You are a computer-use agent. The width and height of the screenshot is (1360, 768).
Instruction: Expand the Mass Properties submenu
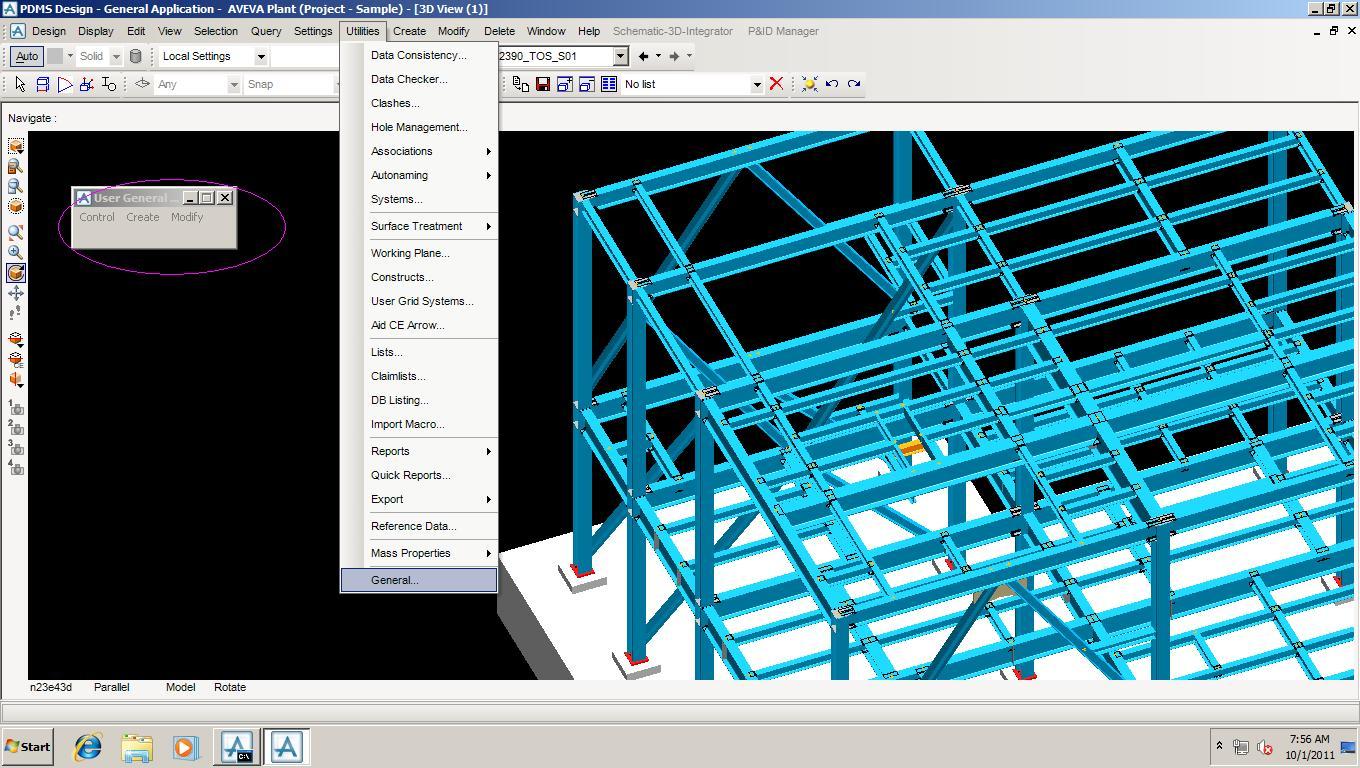(x=419, y=553)
